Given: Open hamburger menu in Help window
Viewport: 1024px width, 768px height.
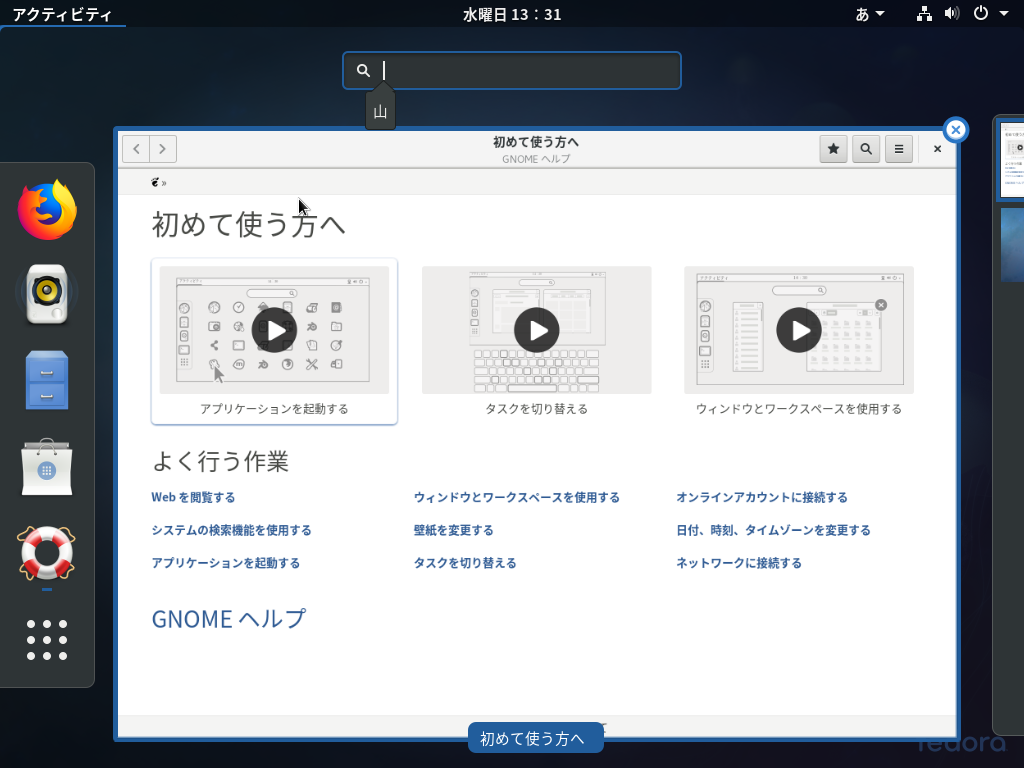Looking at the screenshot, I should tap(899, 149).
